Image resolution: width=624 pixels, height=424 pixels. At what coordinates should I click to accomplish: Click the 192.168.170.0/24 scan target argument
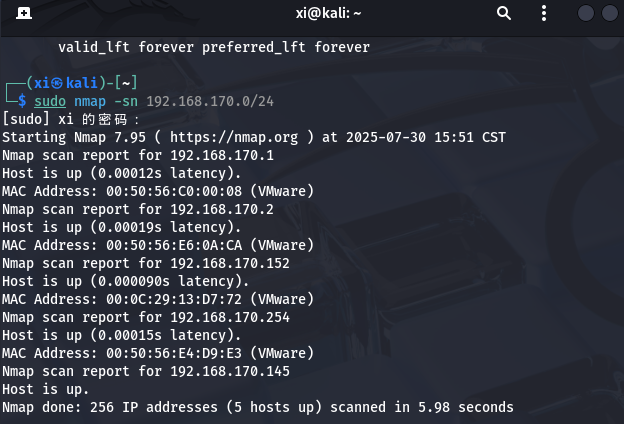pyautogui.click(x=210, y=102)
